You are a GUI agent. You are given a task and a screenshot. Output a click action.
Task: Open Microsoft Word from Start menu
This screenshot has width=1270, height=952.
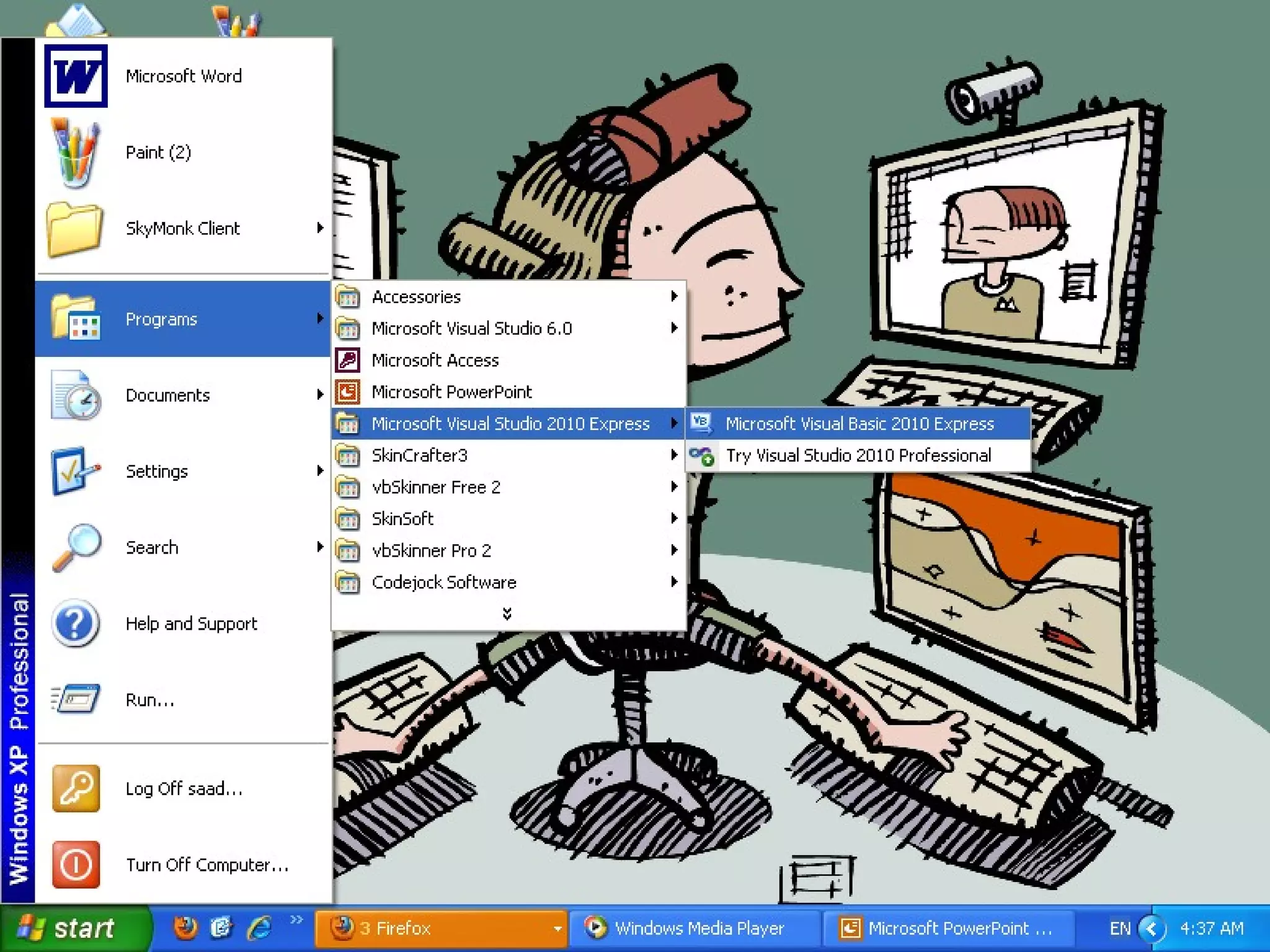(x=183, y=76)
